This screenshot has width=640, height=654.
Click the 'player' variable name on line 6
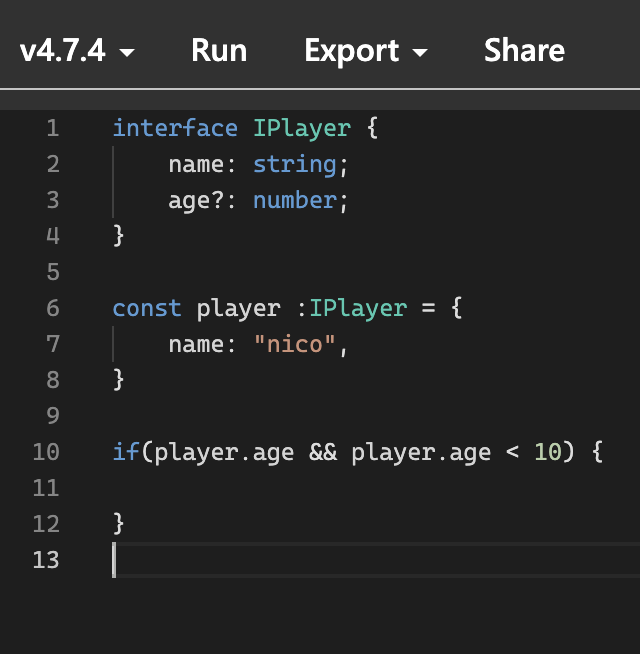coord(238,310)
